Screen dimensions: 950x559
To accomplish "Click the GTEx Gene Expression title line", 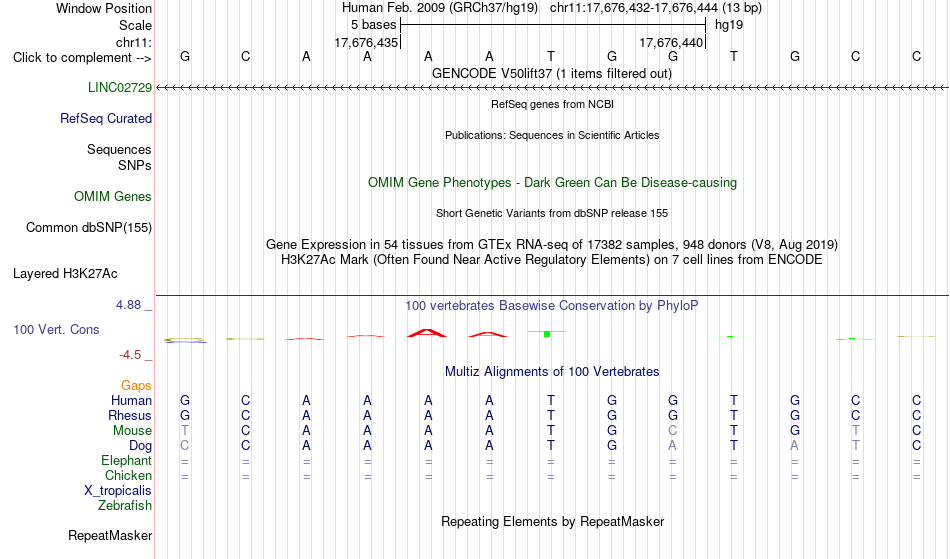I will pyautogui.click(x=552, y=245).
